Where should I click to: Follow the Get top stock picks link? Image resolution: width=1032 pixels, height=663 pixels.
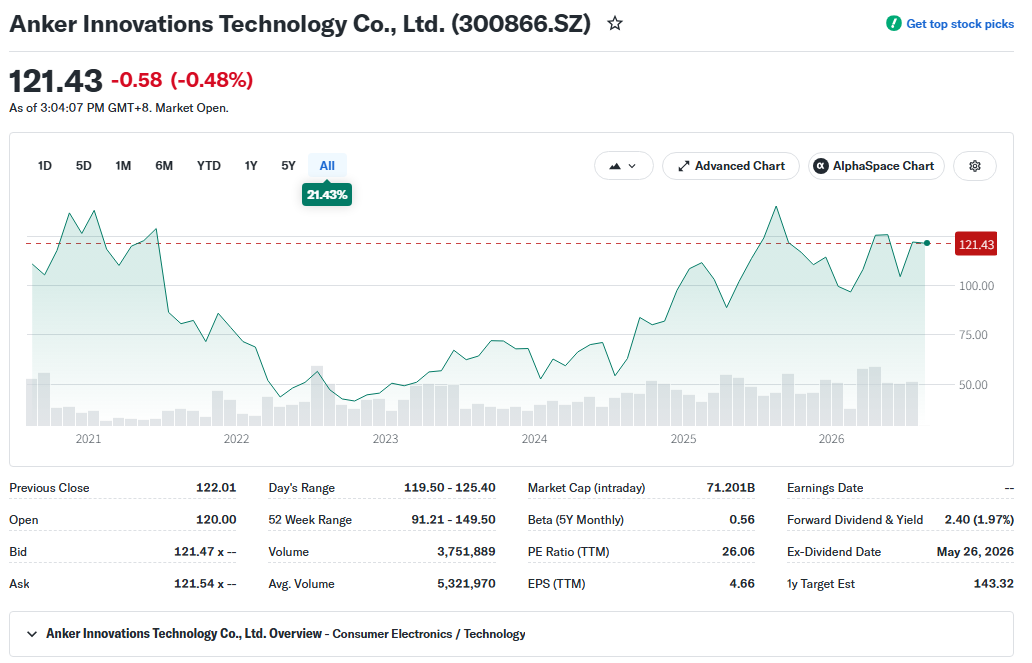click(960, 24)
